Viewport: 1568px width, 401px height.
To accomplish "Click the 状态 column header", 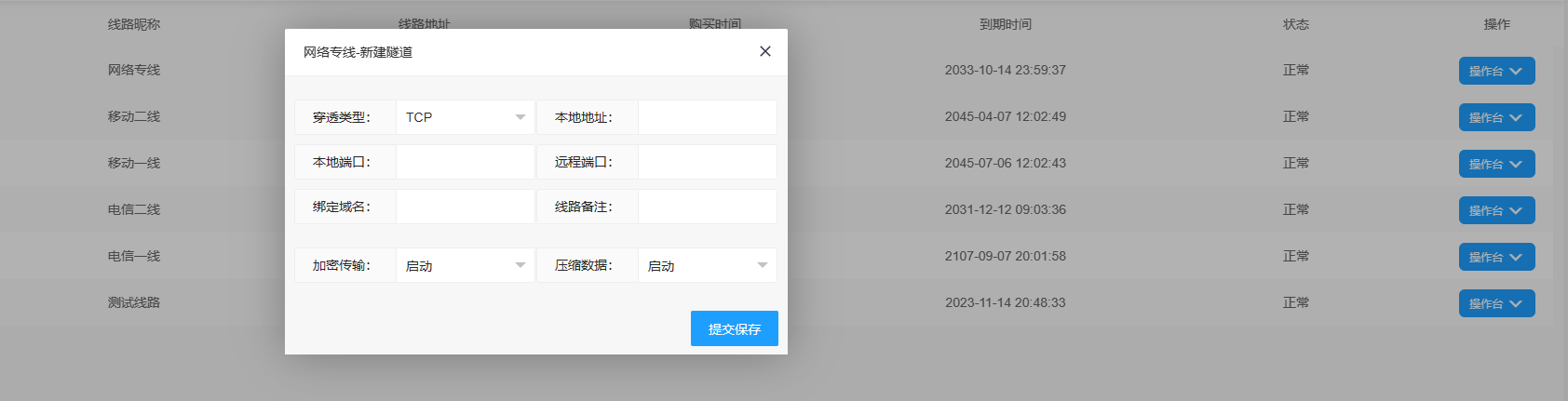I will click(1295, 24).
